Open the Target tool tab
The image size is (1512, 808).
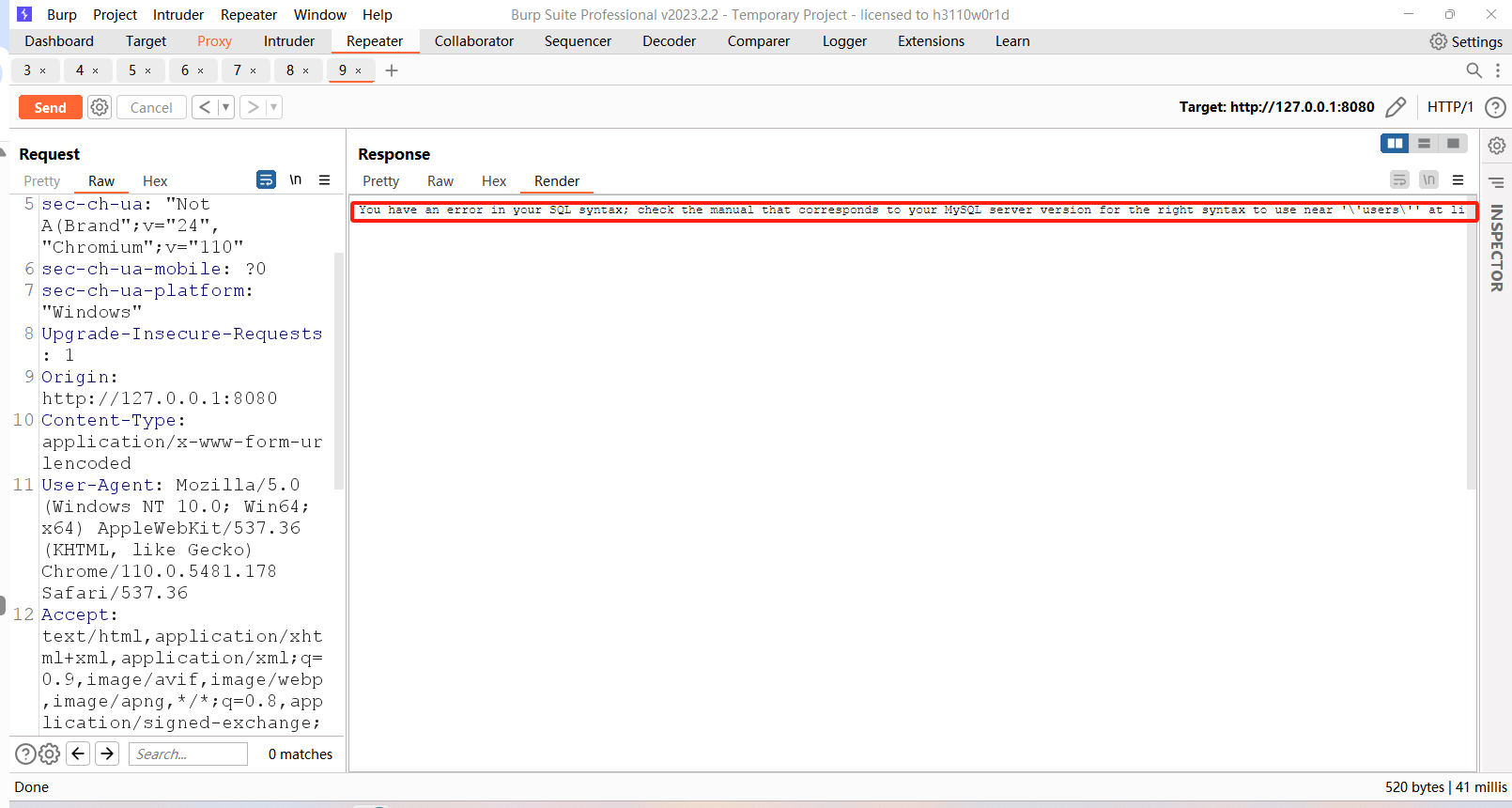tap(146, 41)
